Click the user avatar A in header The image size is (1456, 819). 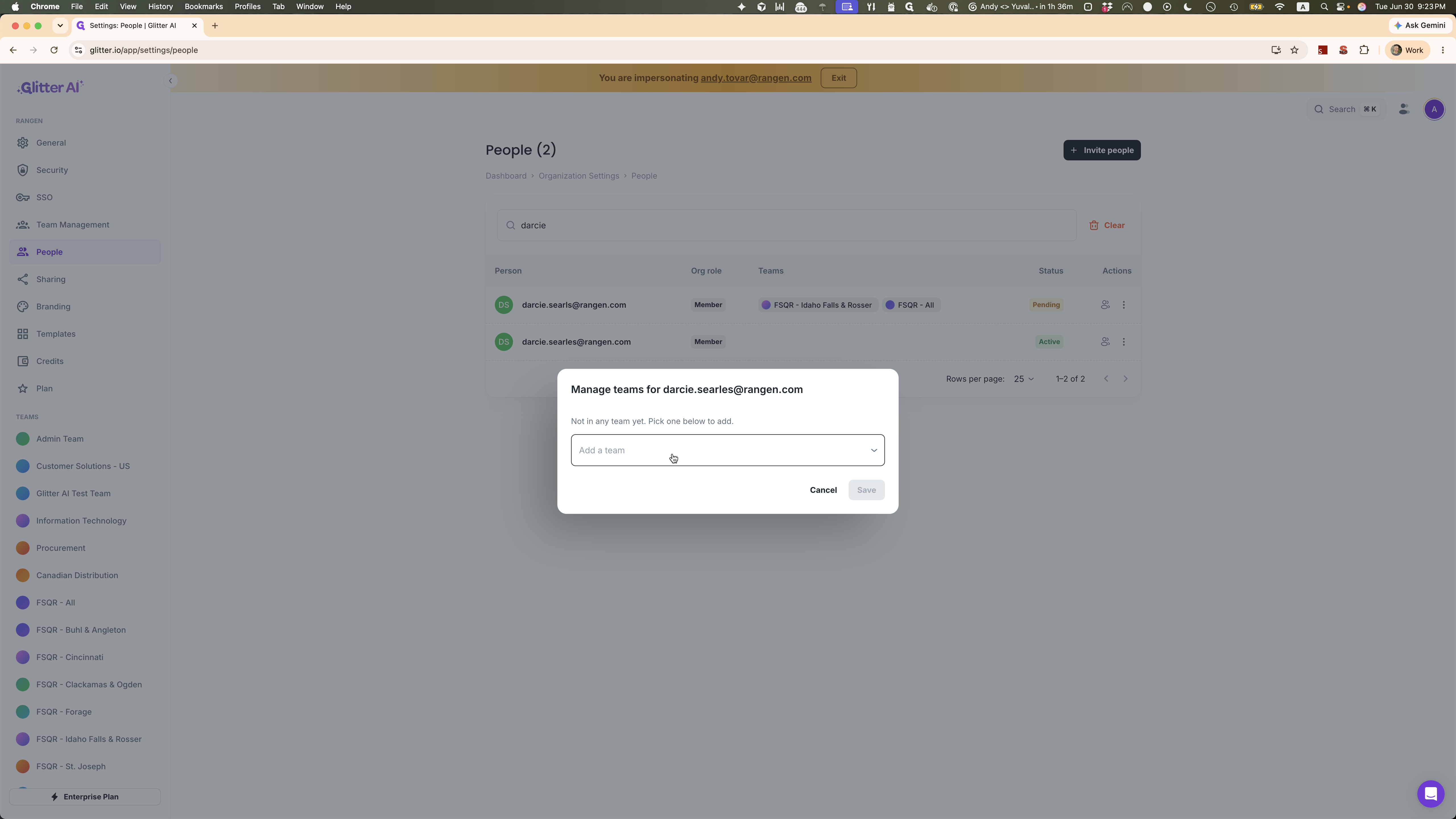(1434, 110)
